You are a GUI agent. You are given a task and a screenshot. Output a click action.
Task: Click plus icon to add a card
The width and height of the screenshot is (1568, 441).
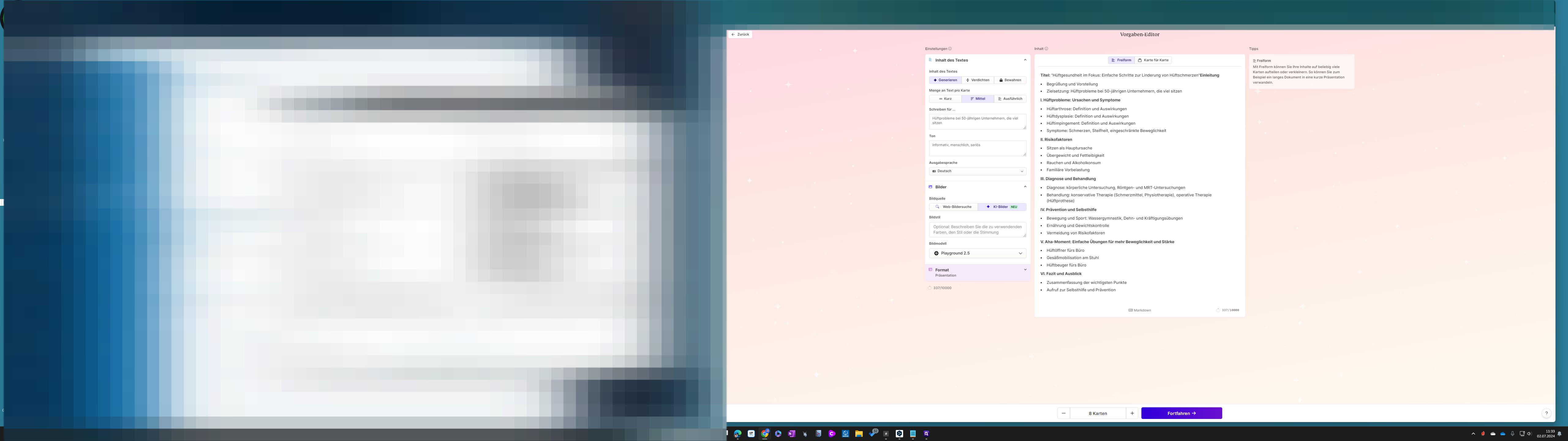click(1132, 413)
